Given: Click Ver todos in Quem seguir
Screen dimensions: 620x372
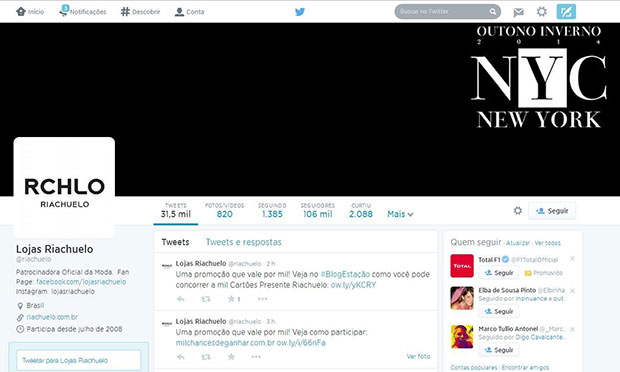Looking at the screenshot, I should tap(547, 243).
